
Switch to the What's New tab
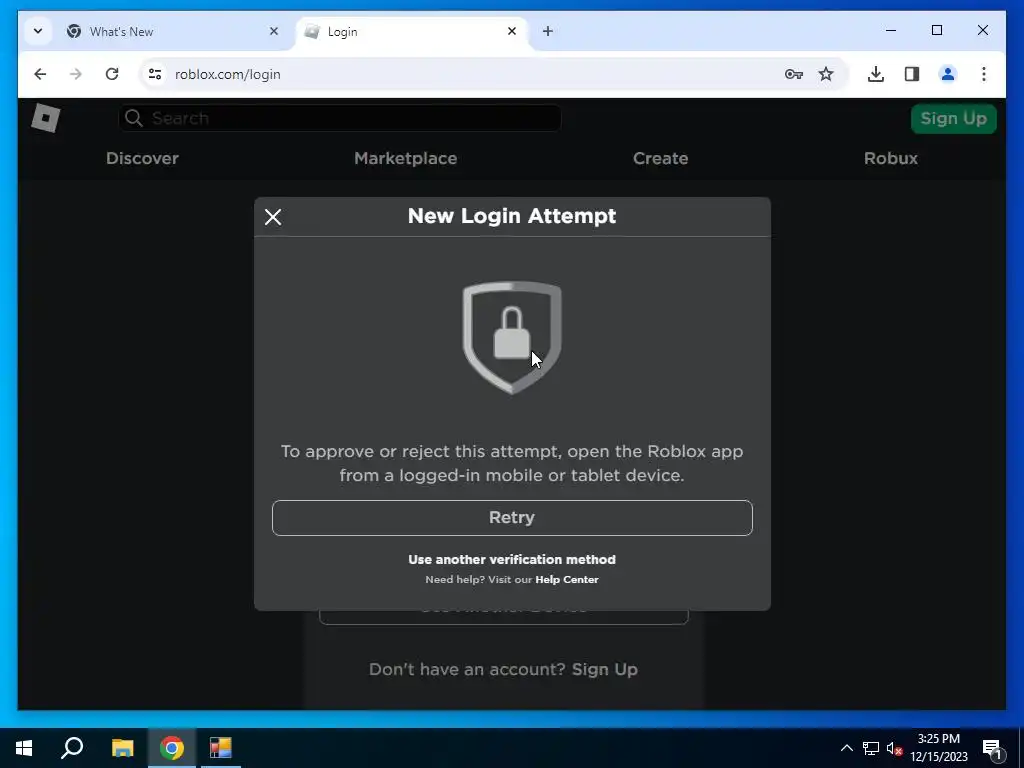(x=172, y=31)
